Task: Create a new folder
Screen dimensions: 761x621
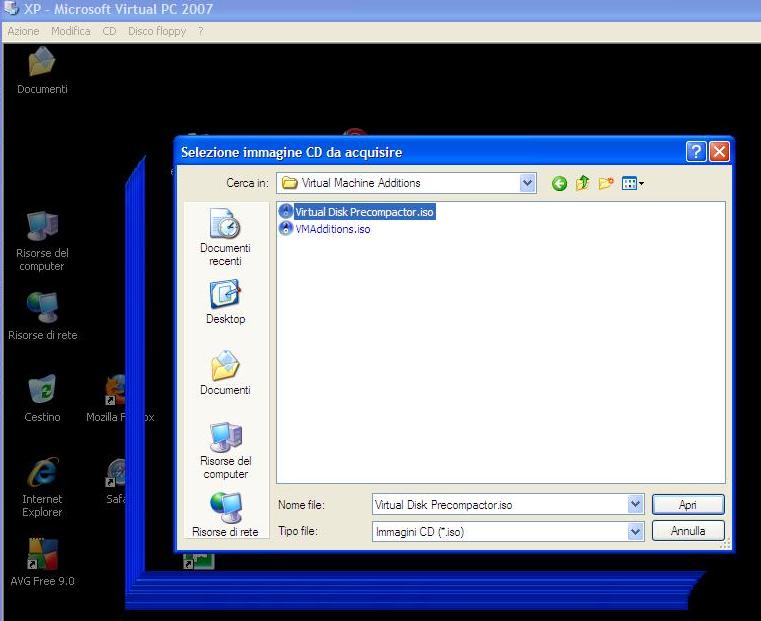Action: pos(606,183)
